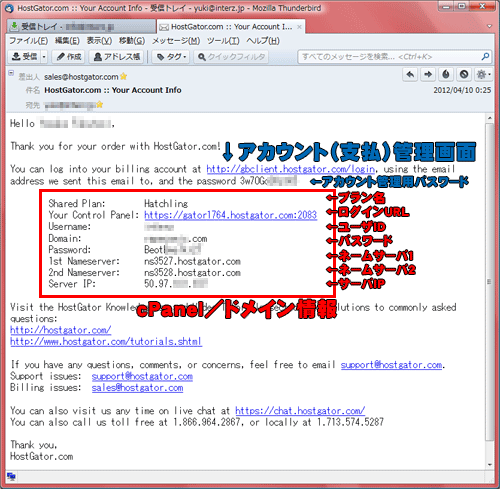Click the Thunderbird icon in title bar

[9, 8]
